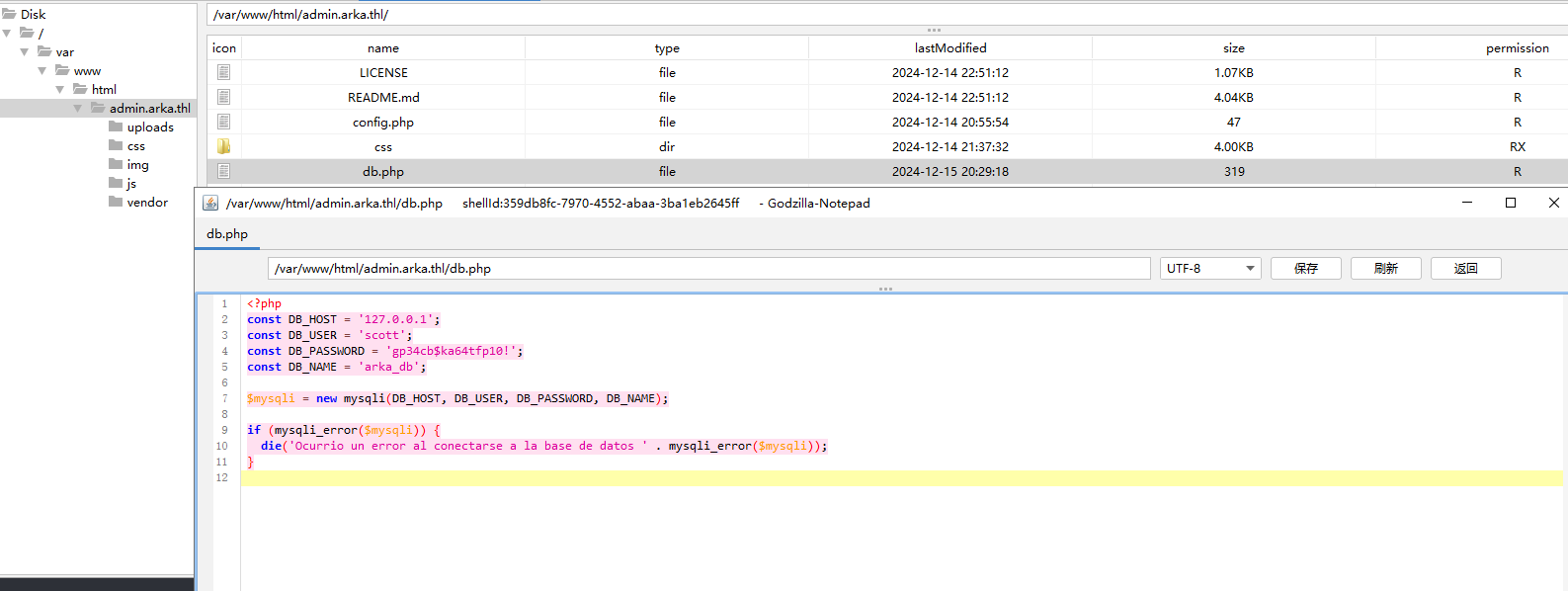Click the img folder icon in tree
This screenshot has width=1568, height=591.
[x=116, y=164]
